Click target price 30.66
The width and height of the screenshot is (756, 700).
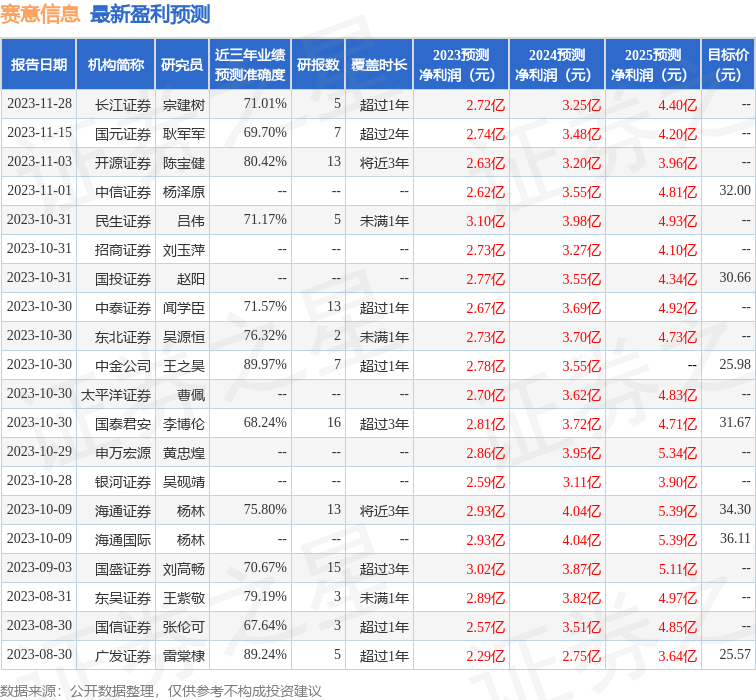coord(735,277)
